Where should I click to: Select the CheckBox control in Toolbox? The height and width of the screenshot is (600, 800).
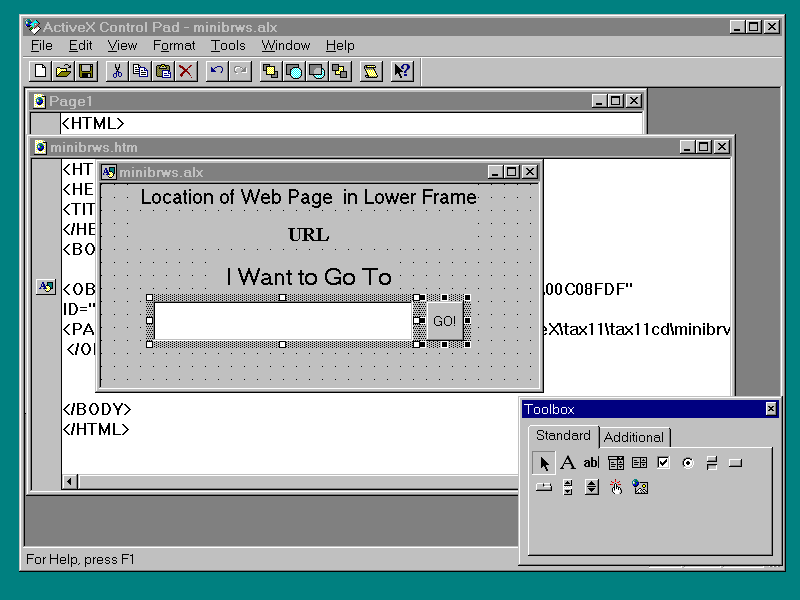pos(663,463)
